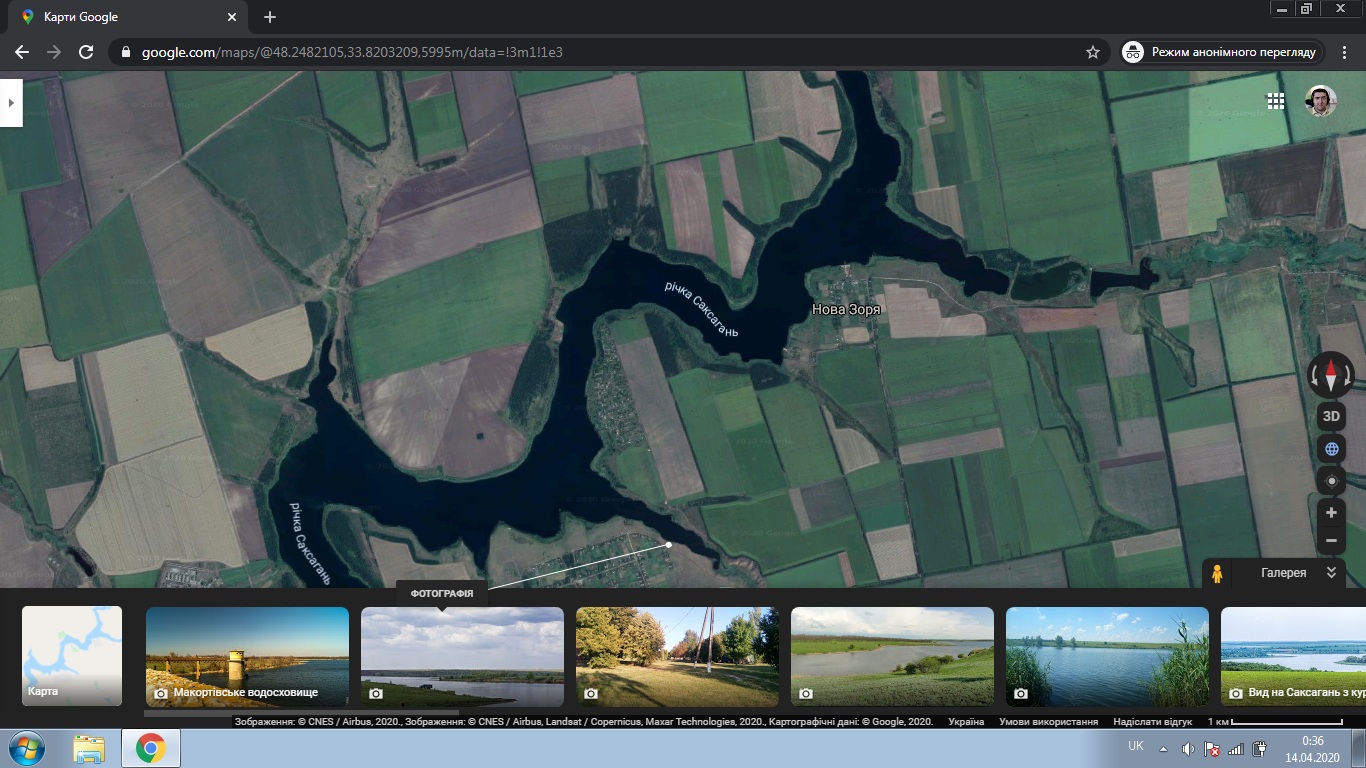Open a new browser tab

point(270,17)
